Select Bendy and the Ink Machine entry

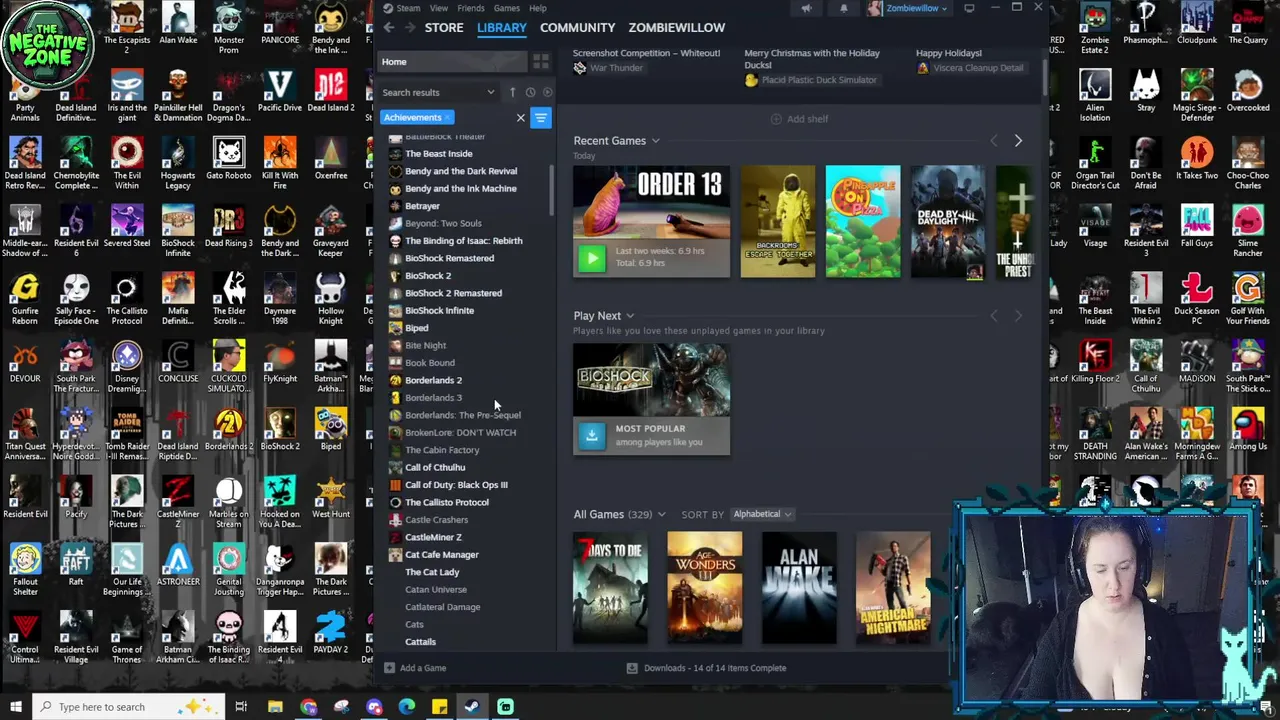click(460, 189)
